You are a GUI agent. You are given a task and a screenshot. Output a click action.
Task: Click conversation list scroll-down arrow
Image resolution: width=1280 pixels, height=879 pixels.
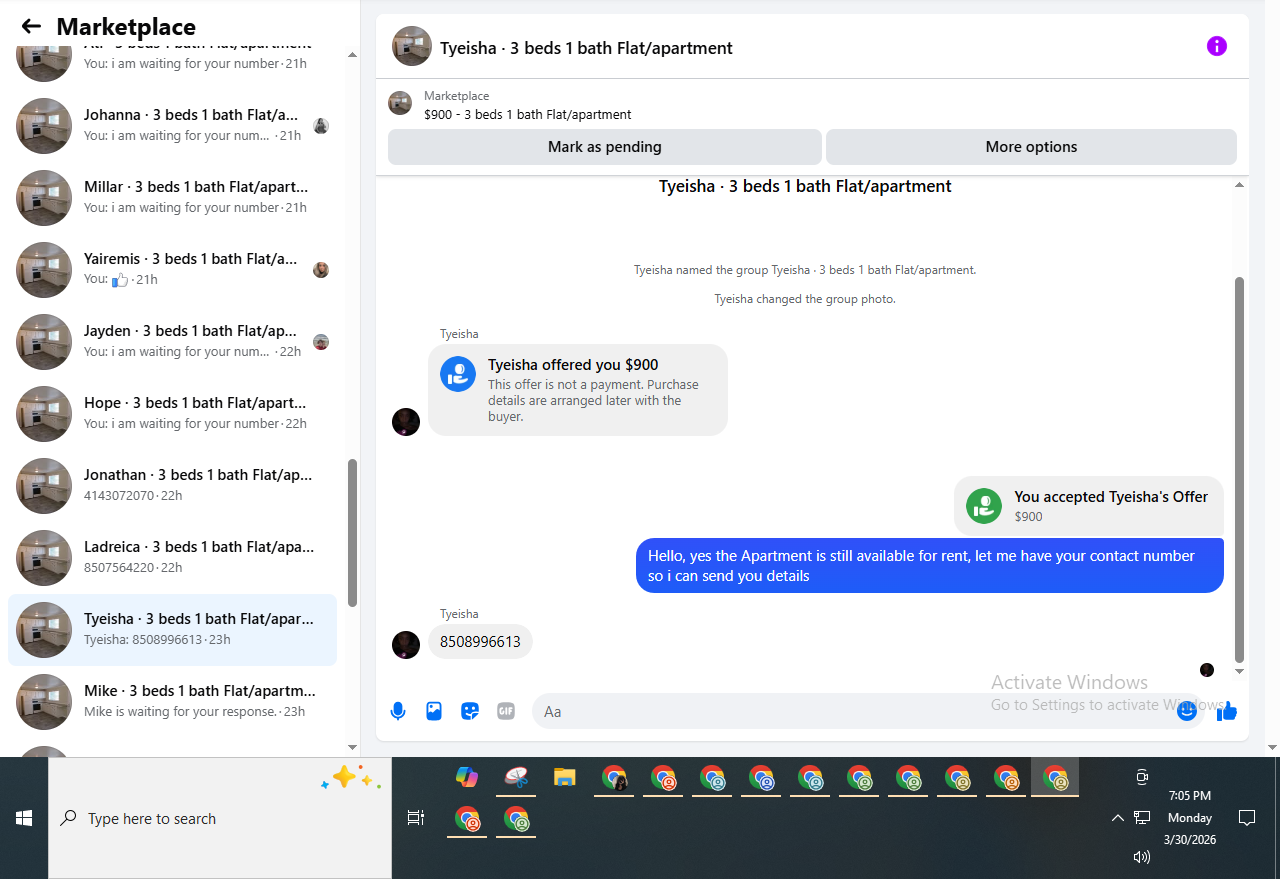click(352, 747)
